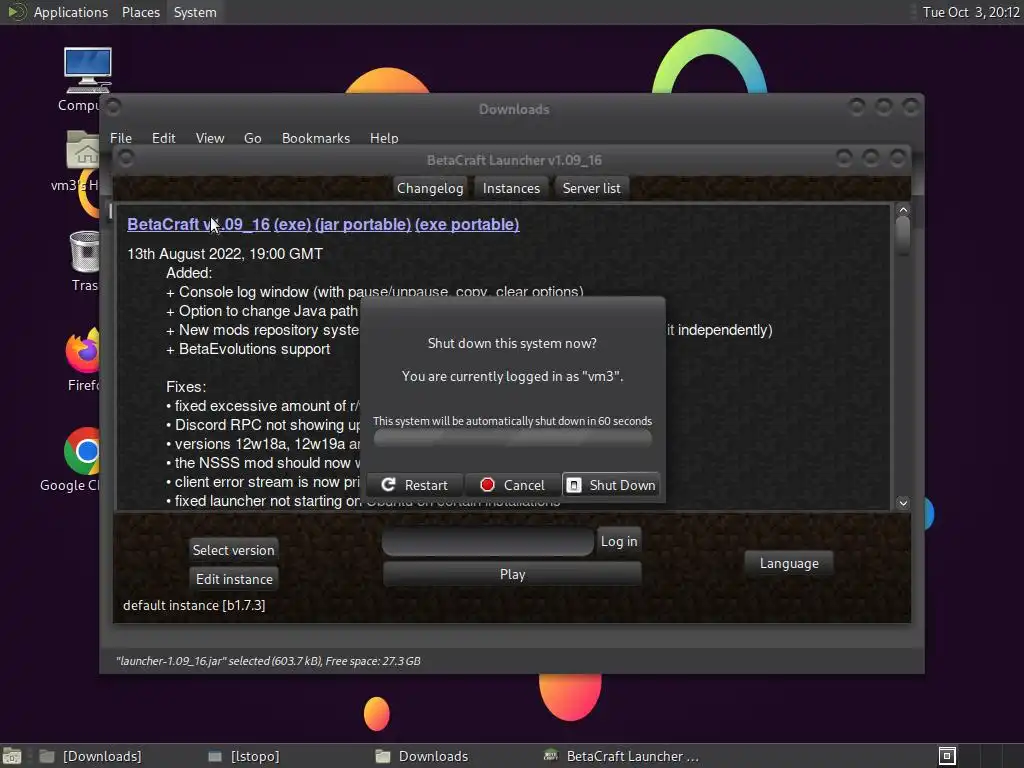Click the '13th August 2022, 19:00 GMT' text
Image resolution: width=1024 pixels, height=768 pixels.
click(x=225, y=254)
